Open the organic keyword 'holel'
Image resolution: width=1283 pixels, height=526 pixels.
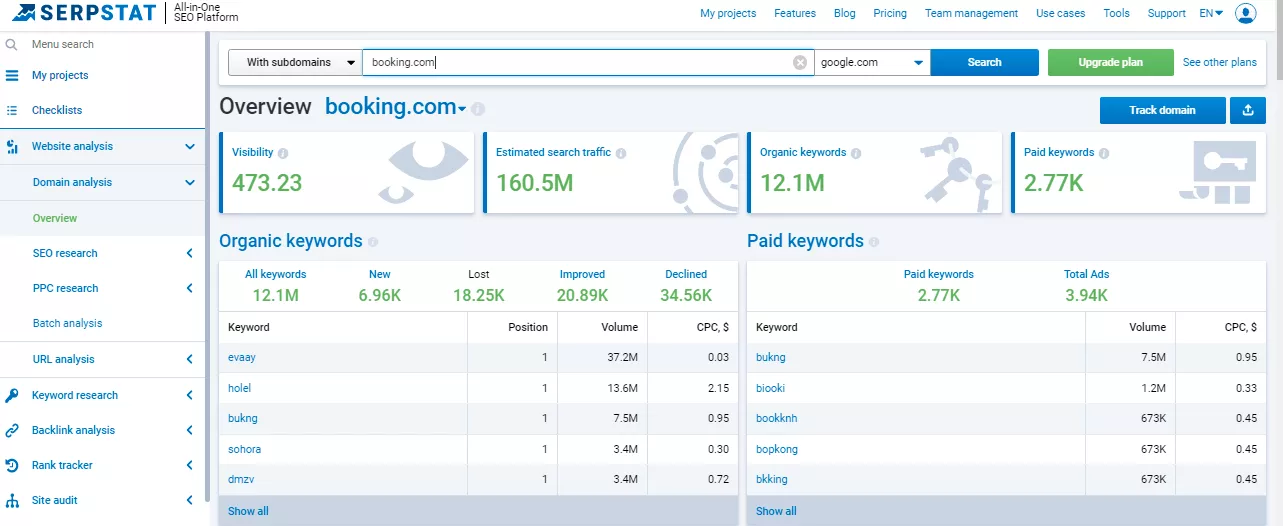click(240, 388)
